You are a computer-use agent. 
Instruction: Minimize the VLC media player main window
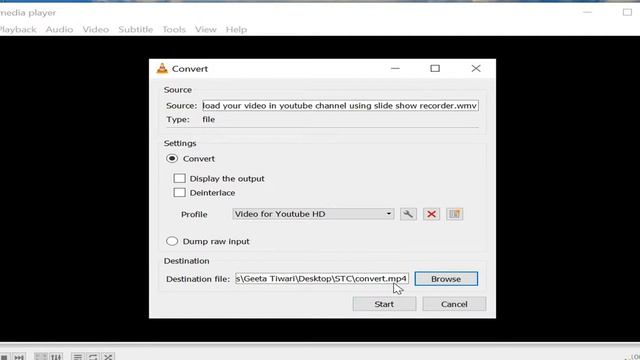point(587,12)
